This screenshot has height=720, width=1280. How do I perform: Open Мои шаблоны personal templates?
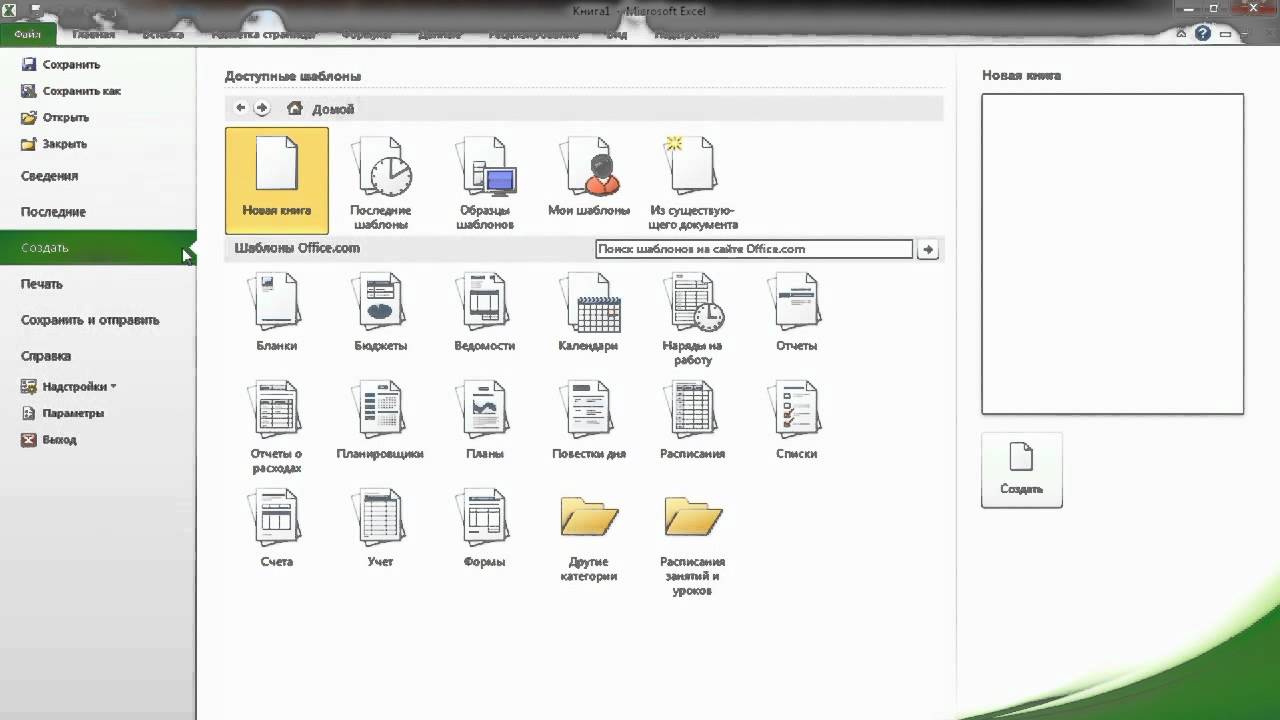click(x=589, y=177)
